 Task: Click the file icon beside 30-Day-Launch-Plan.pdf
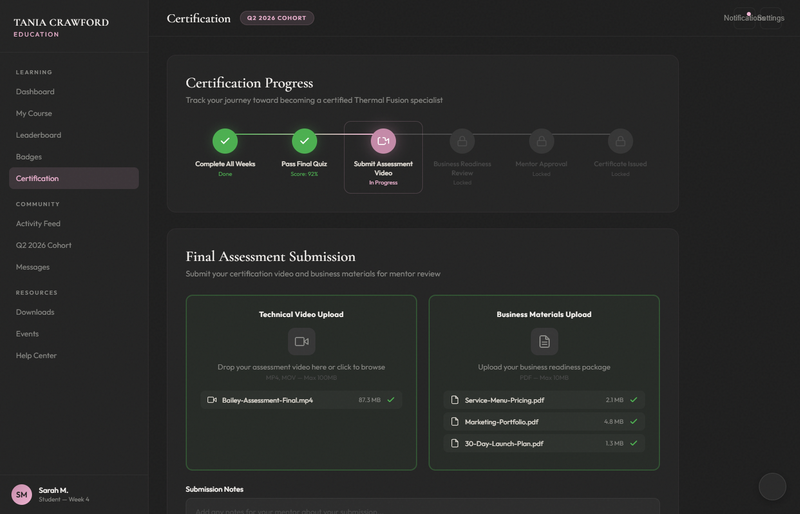point(455,443)
